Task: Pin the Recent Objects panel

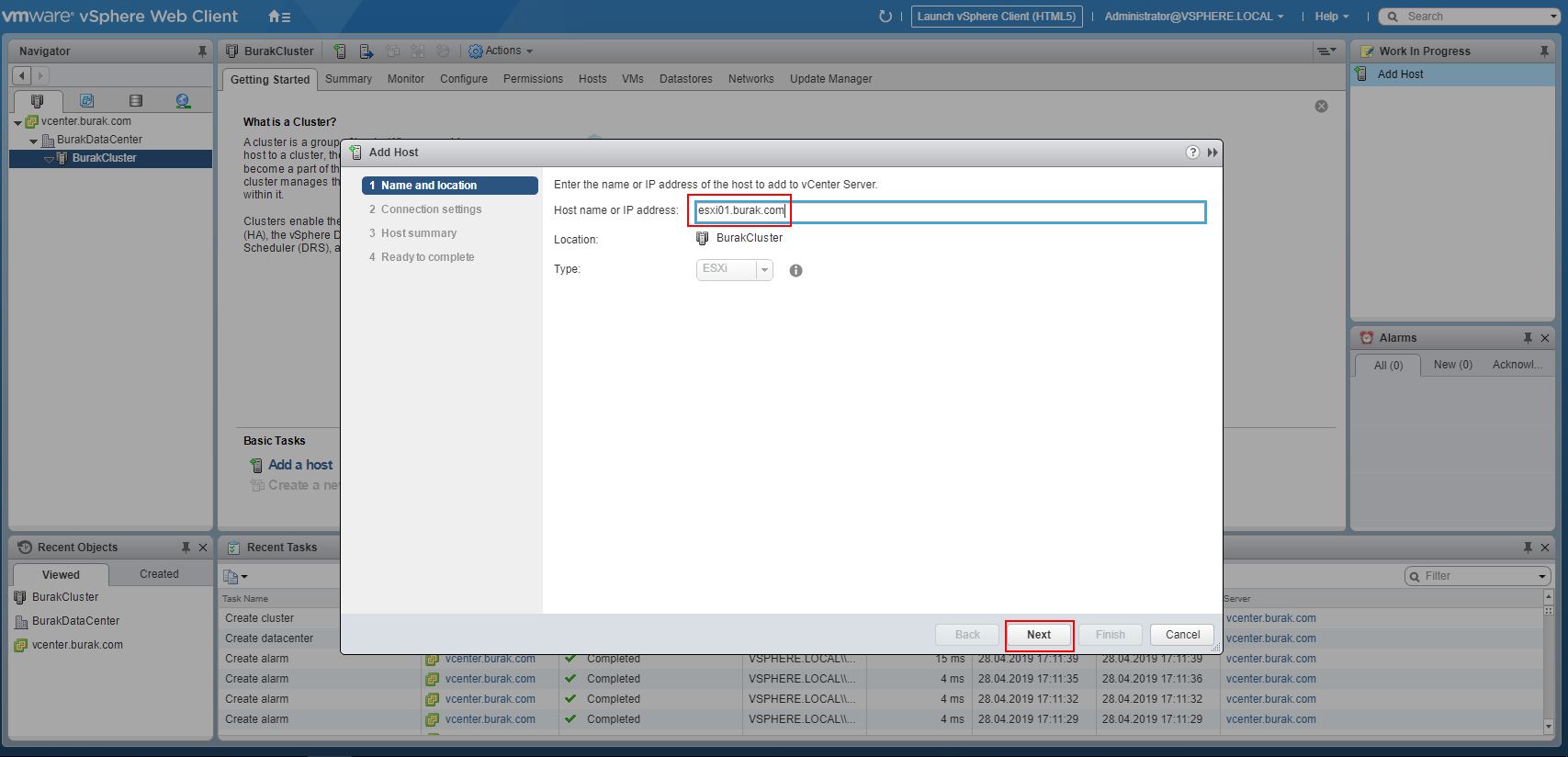Action: click(186, 548)
